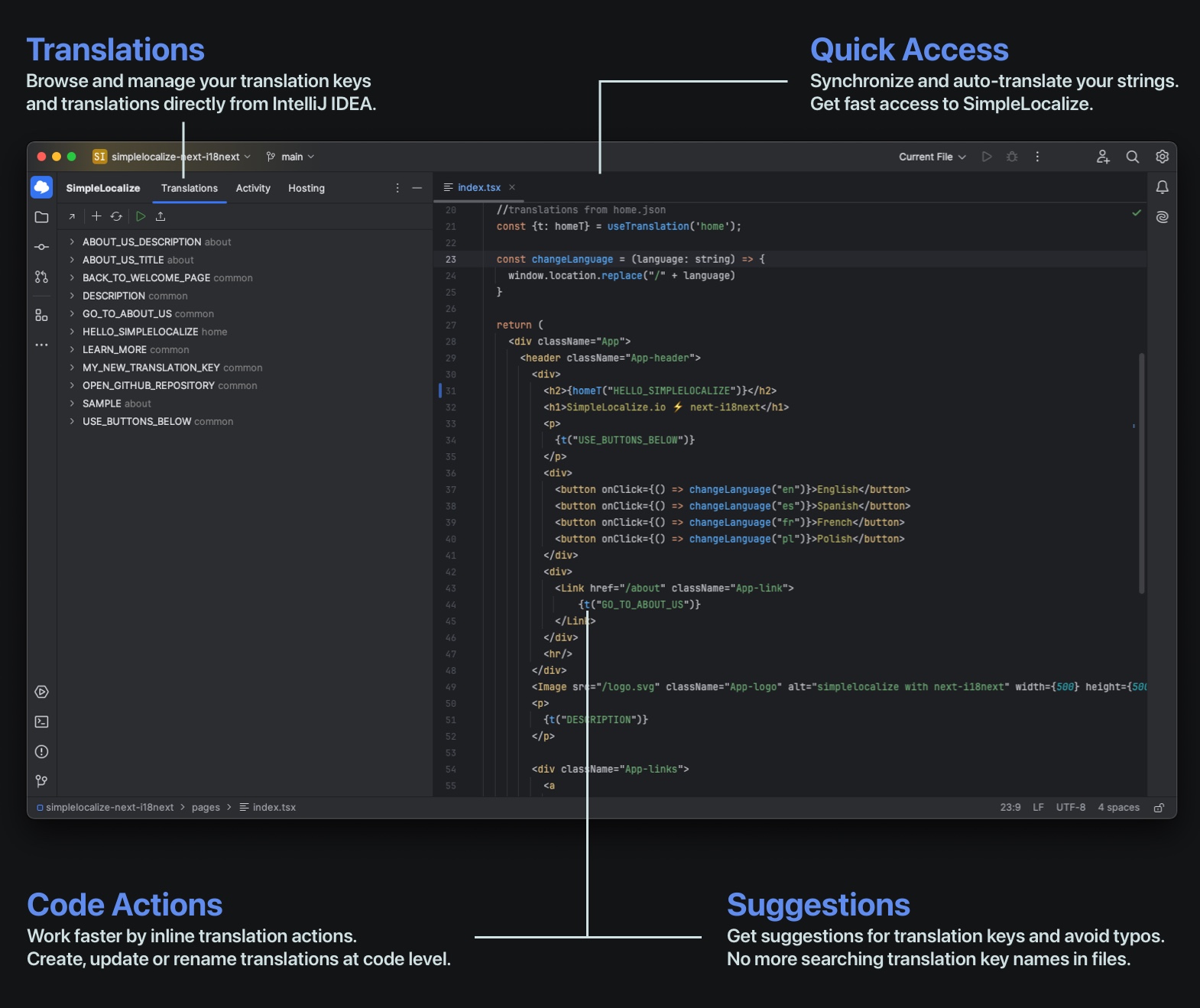Screen dimensions: 1200x1008
Task: Close the index.tsx editor tab
Action: point(512,187)
